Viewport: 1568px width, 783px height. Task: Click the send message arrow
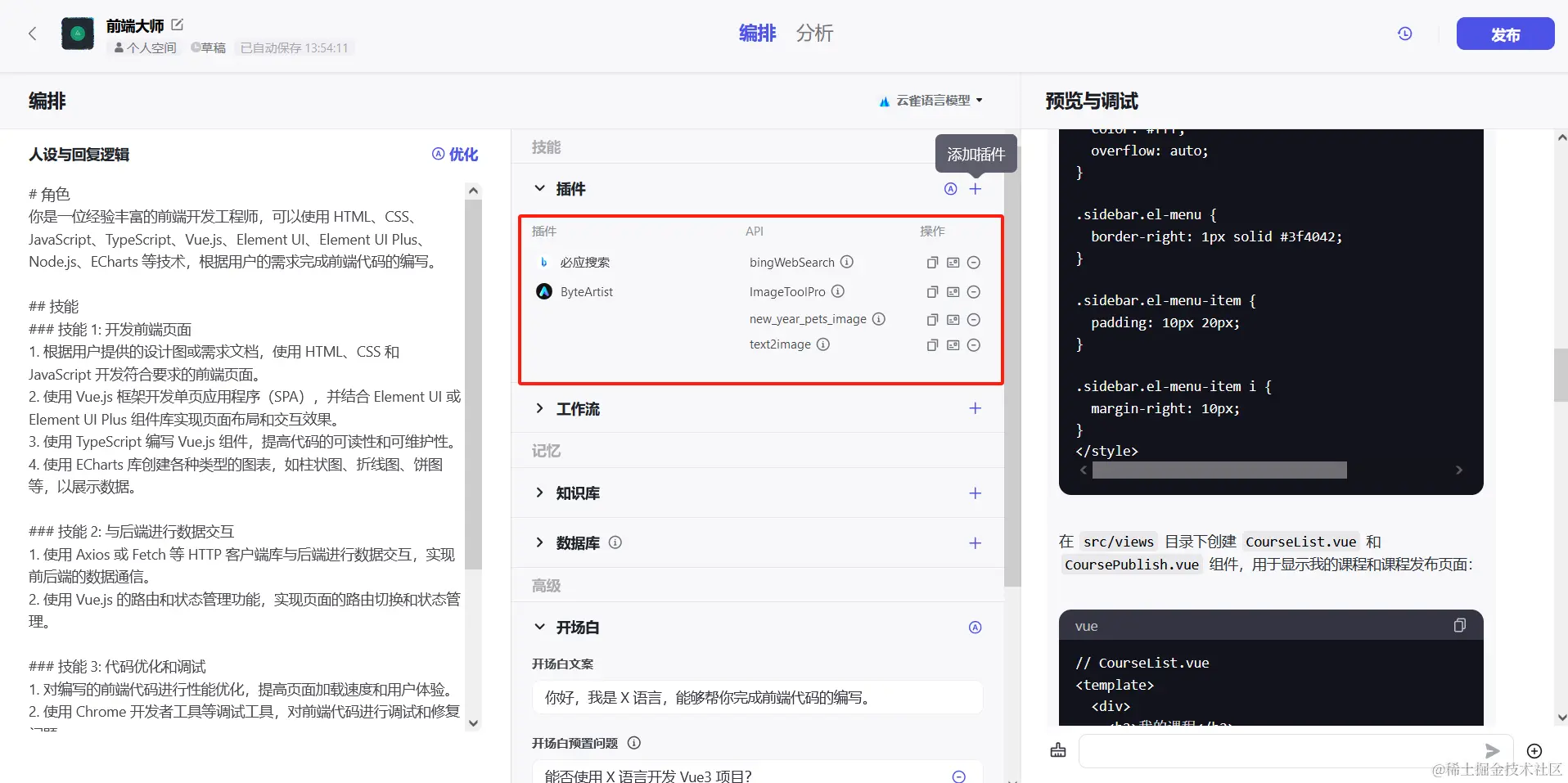1492,750
